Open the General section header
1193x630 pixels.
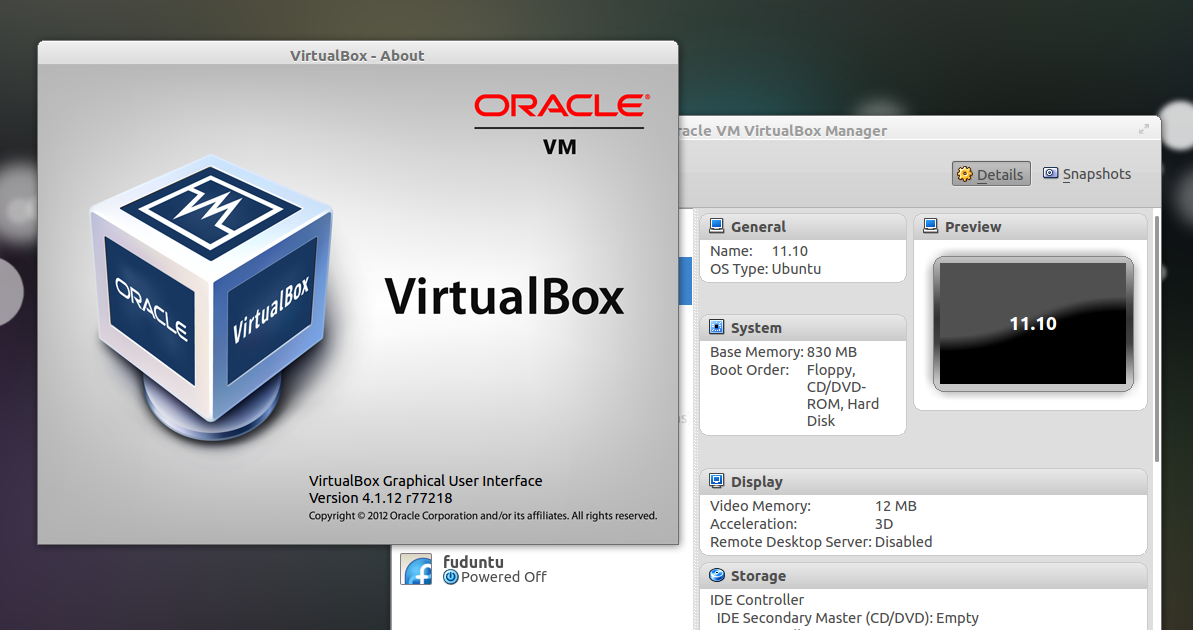pyautogui.click(x=803, y=227)
